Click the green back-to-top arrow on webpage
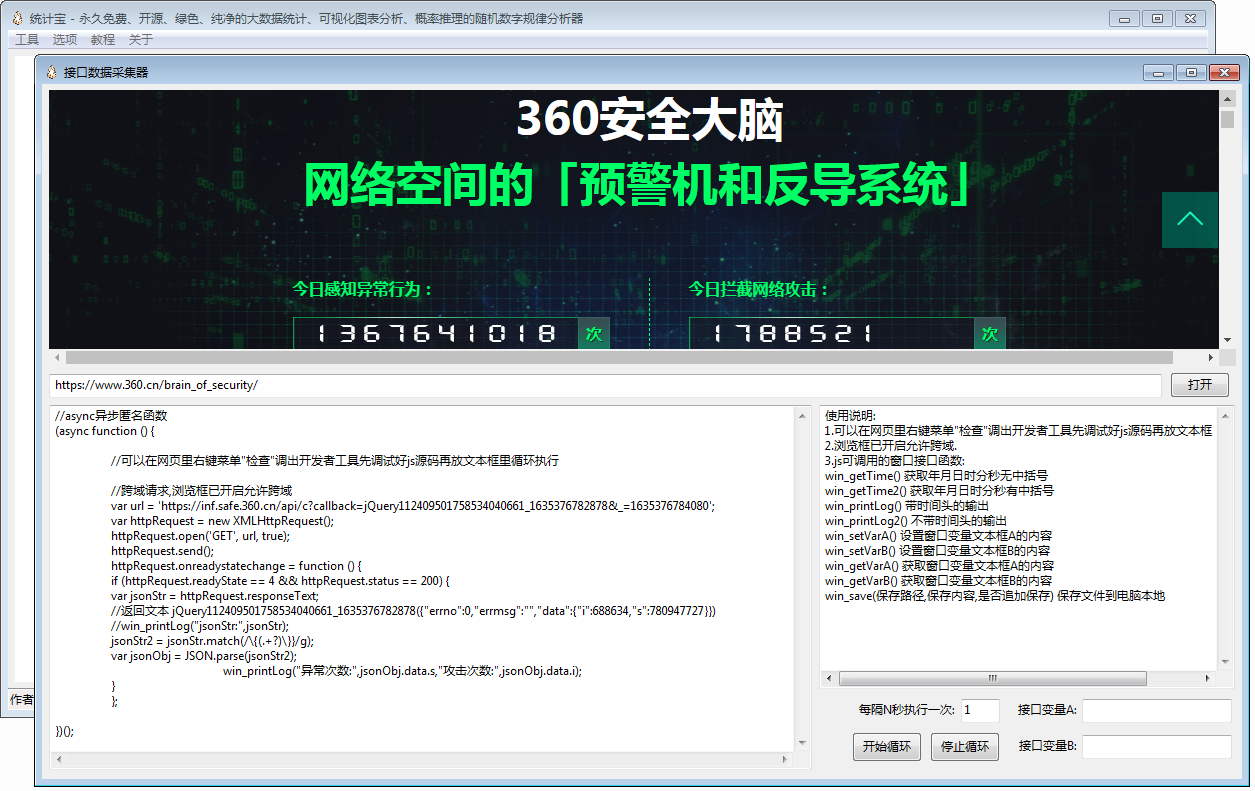This screenshot has height=791, width=1255. (1190, 220)
